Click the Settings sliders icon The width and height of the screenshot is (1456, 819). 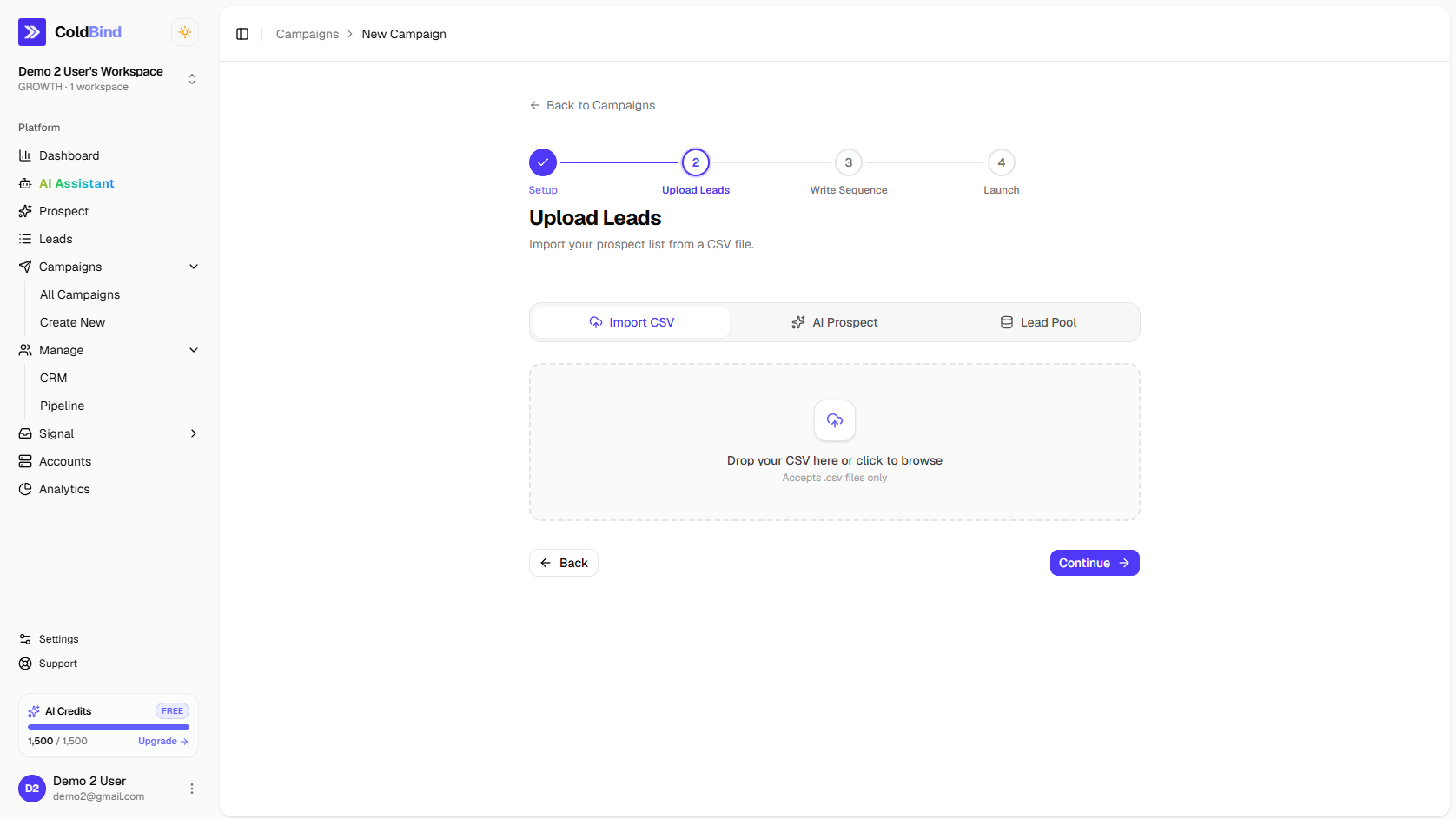tap(25, 639)
